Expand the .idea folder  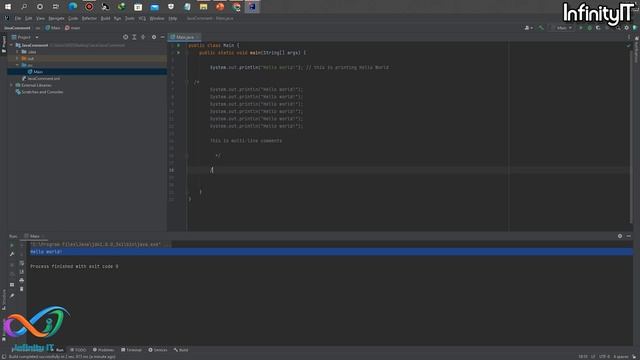pyautogui.click(x=17, y=52)
